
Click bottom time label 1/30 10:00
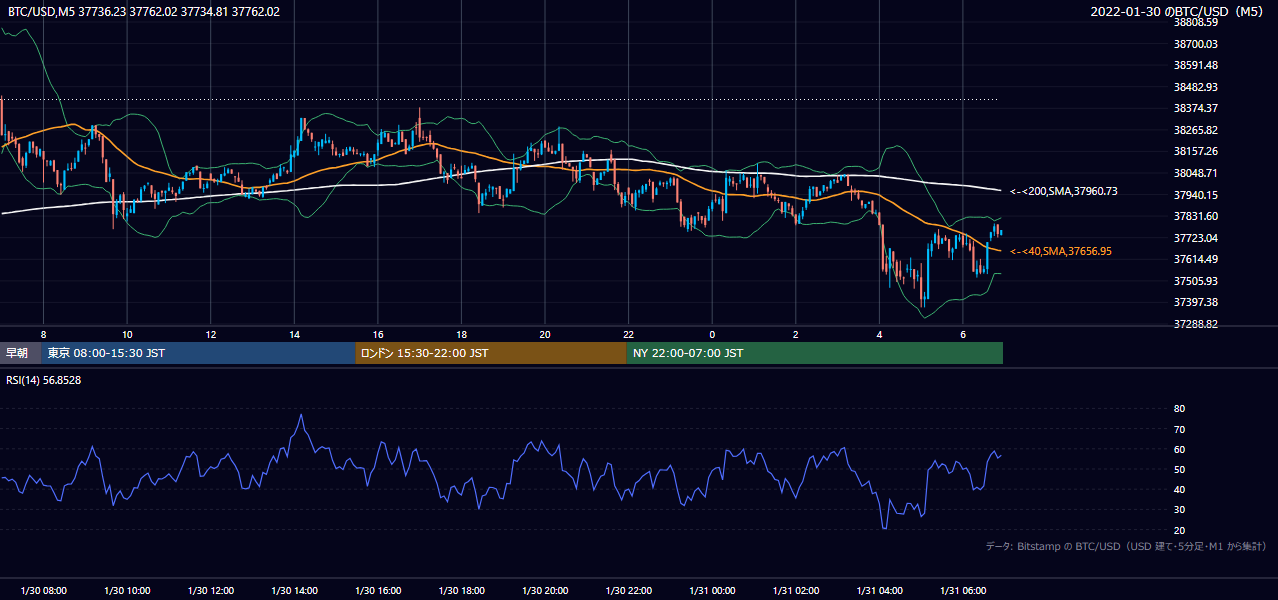(x=127, y=591)
